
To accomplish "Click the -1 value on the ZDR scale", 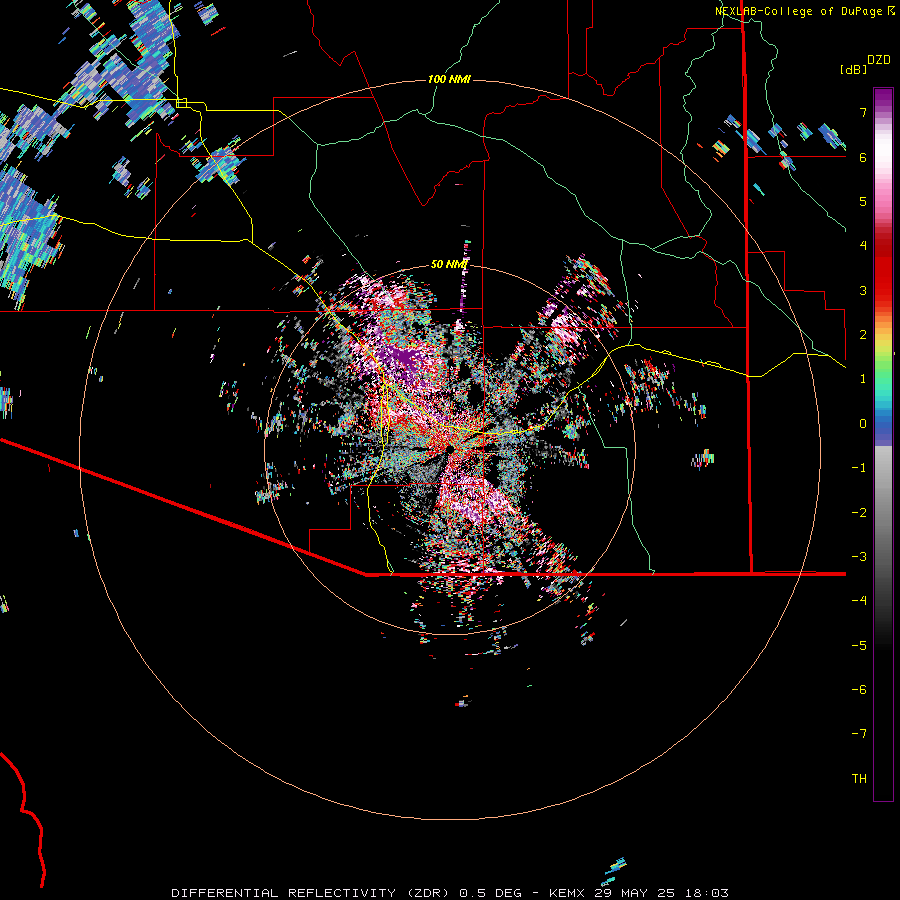I will click(x=859, y=468).
